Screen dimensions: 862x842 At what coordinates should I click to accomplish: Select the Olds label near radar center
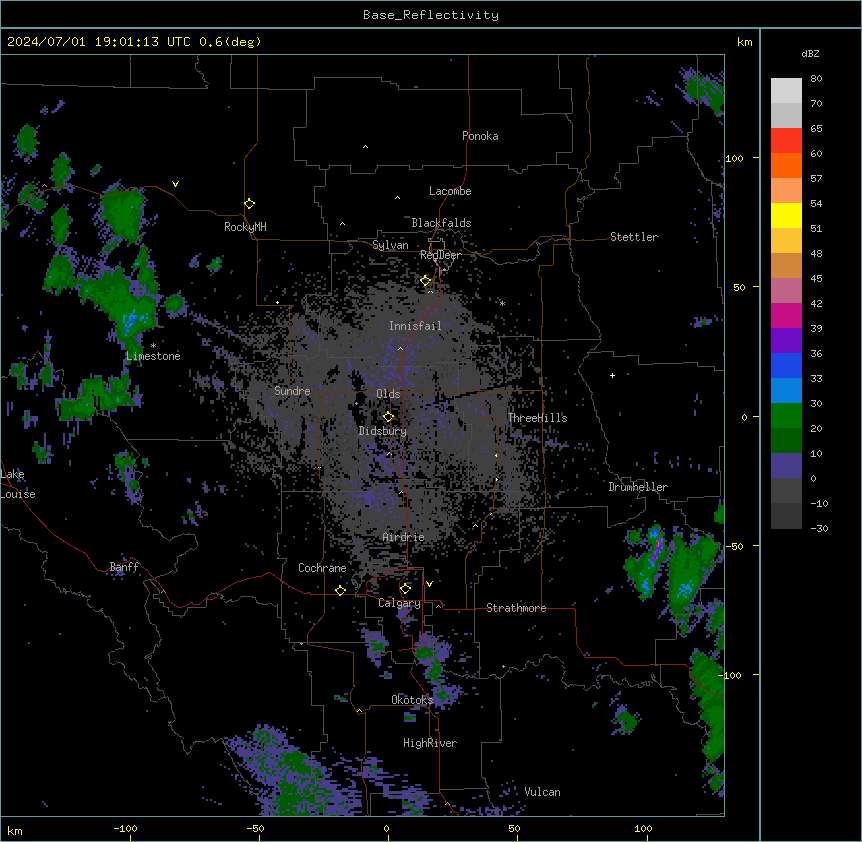(388, 394)
